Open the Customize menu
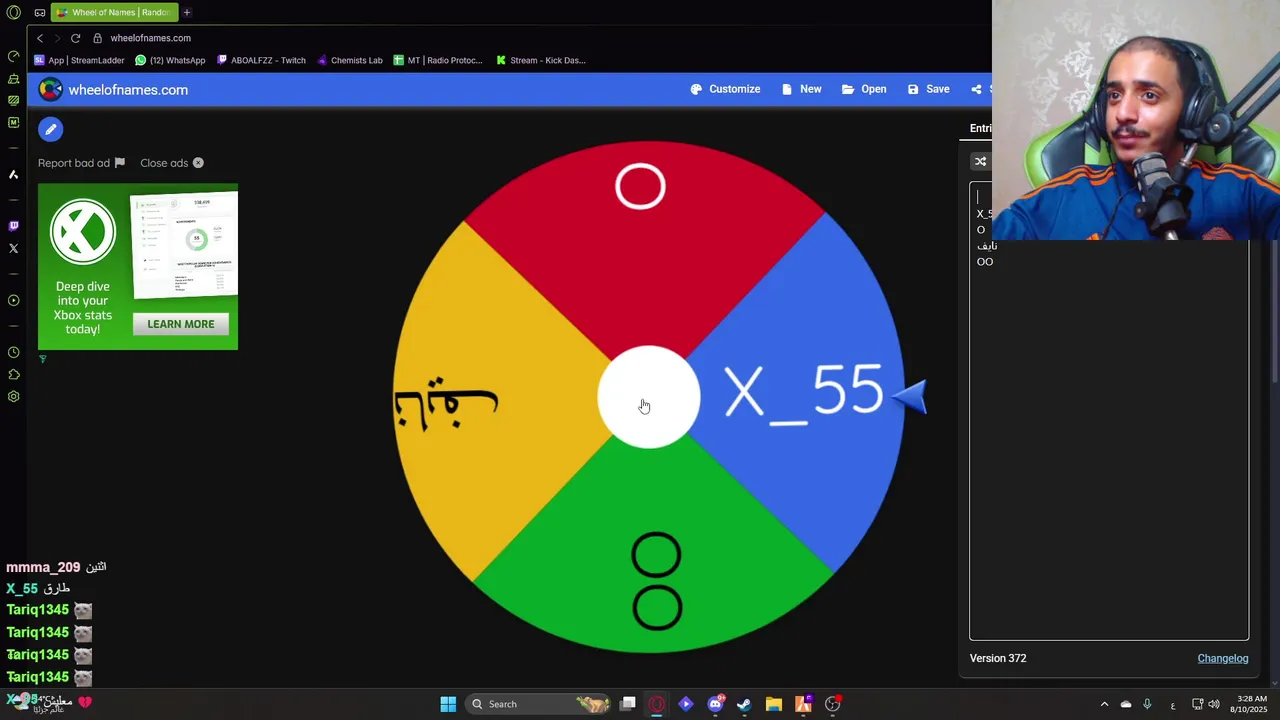The image size is (1280, 720). 725,89
